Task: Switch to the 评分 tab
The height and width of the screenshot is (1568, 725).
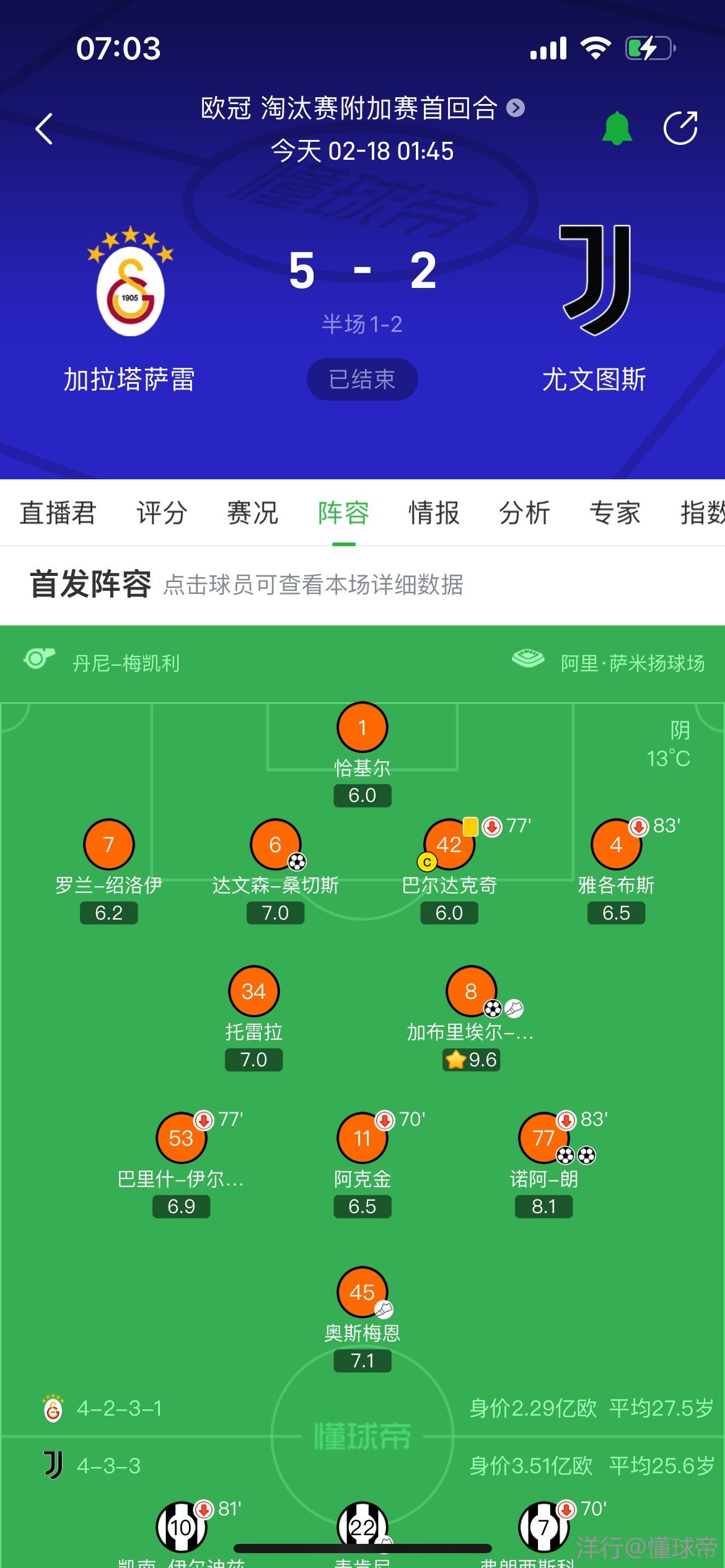Action: (162, 513)
